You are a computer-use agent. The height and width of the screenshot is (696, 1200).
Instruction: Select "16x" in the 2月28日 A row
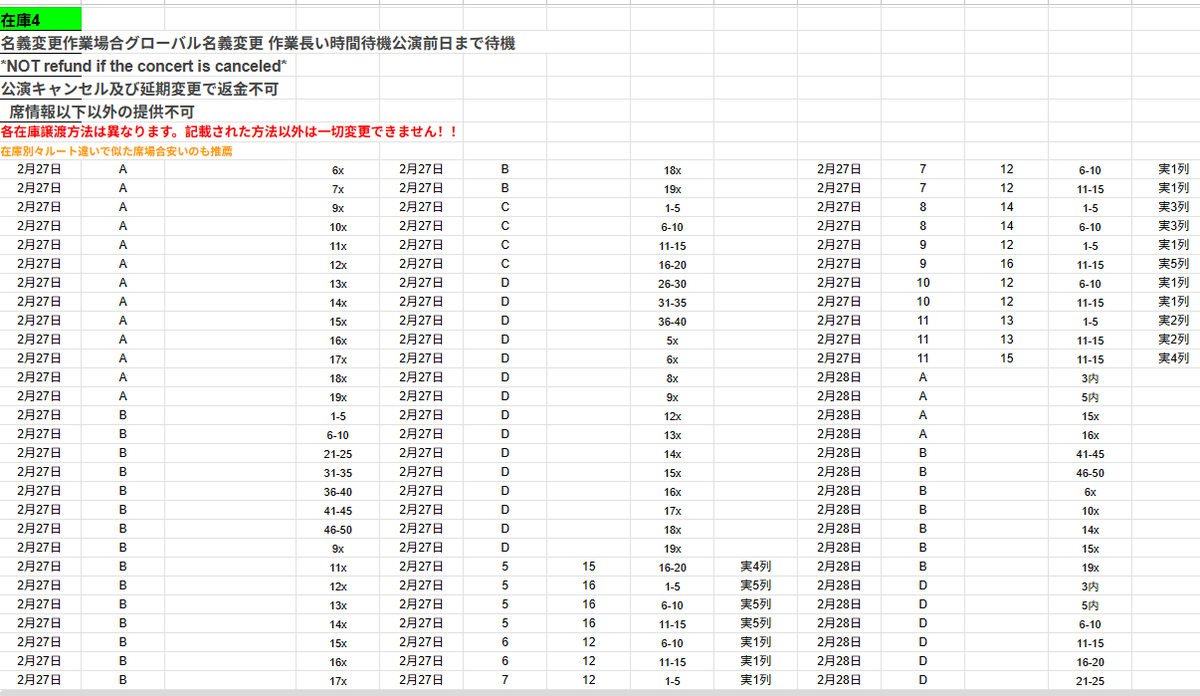(1090, 435)
